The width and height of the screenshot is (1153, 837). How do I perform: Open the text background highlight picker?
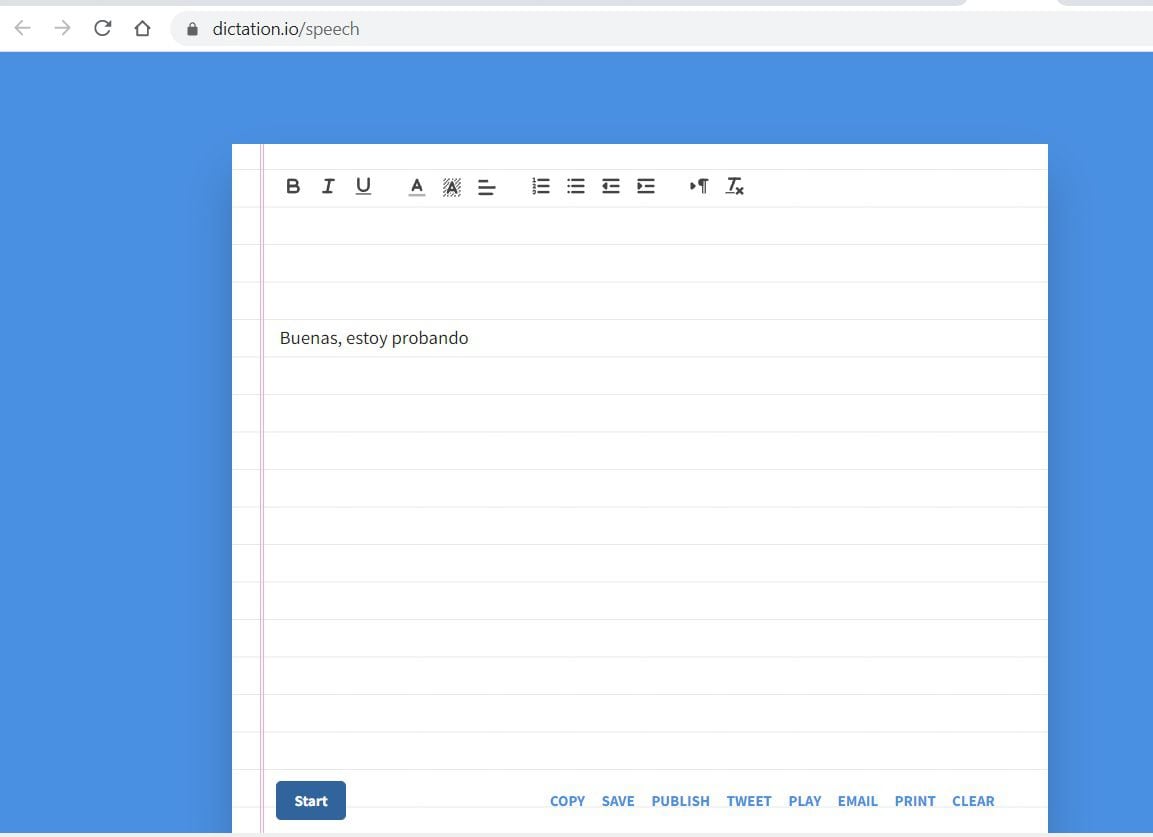click(x=452, y=186)
